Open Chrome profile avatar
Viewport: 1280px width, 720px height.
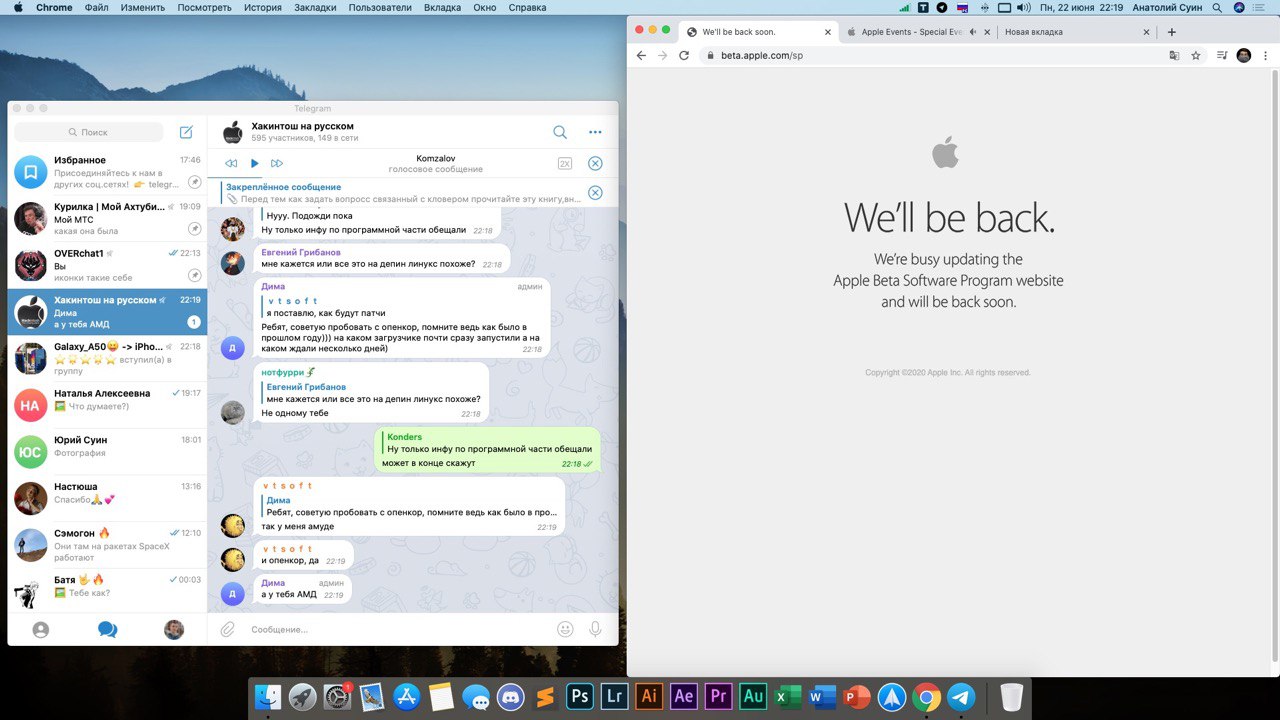tap(1244, 56)
